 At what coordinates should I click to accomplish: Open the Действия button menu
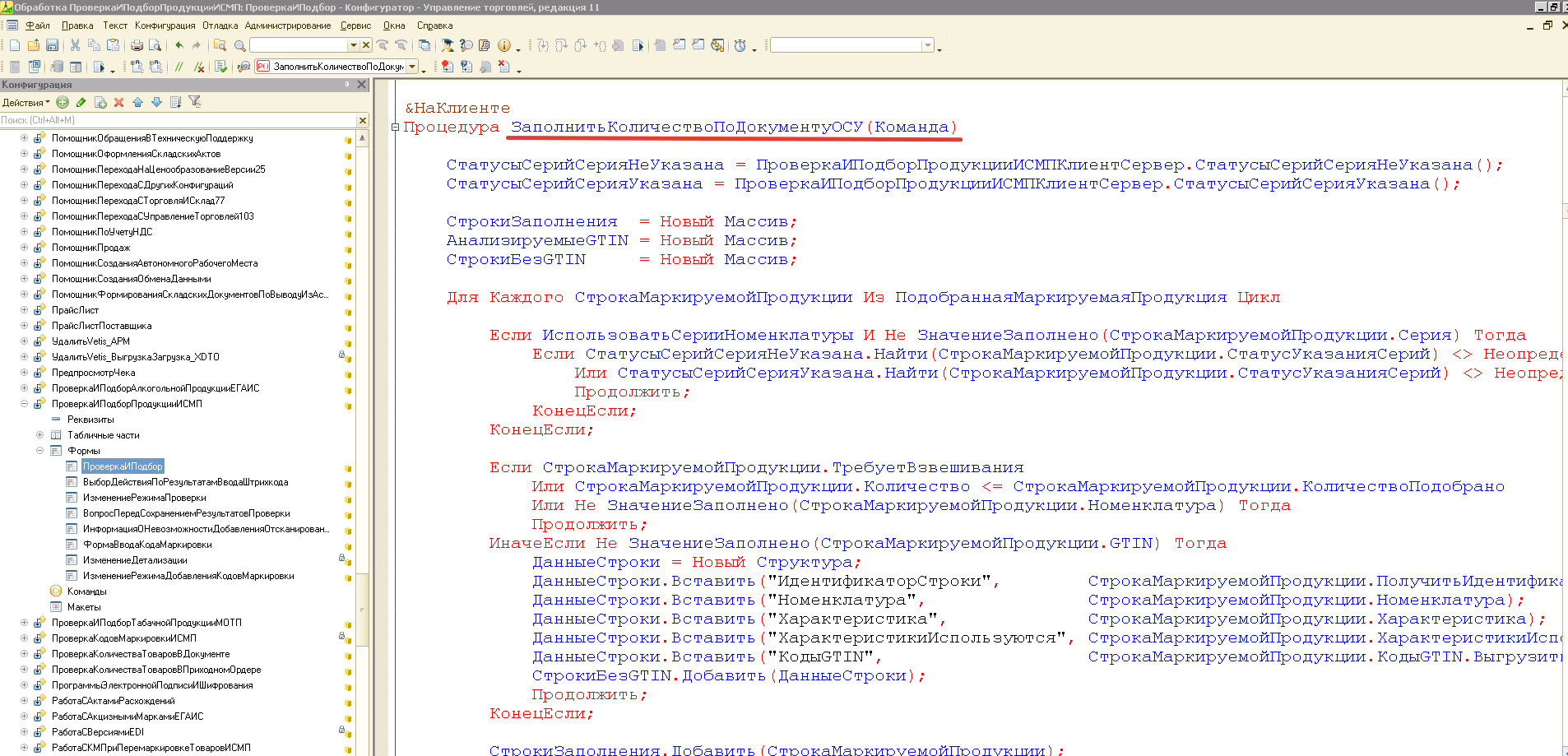pos(26,103)
